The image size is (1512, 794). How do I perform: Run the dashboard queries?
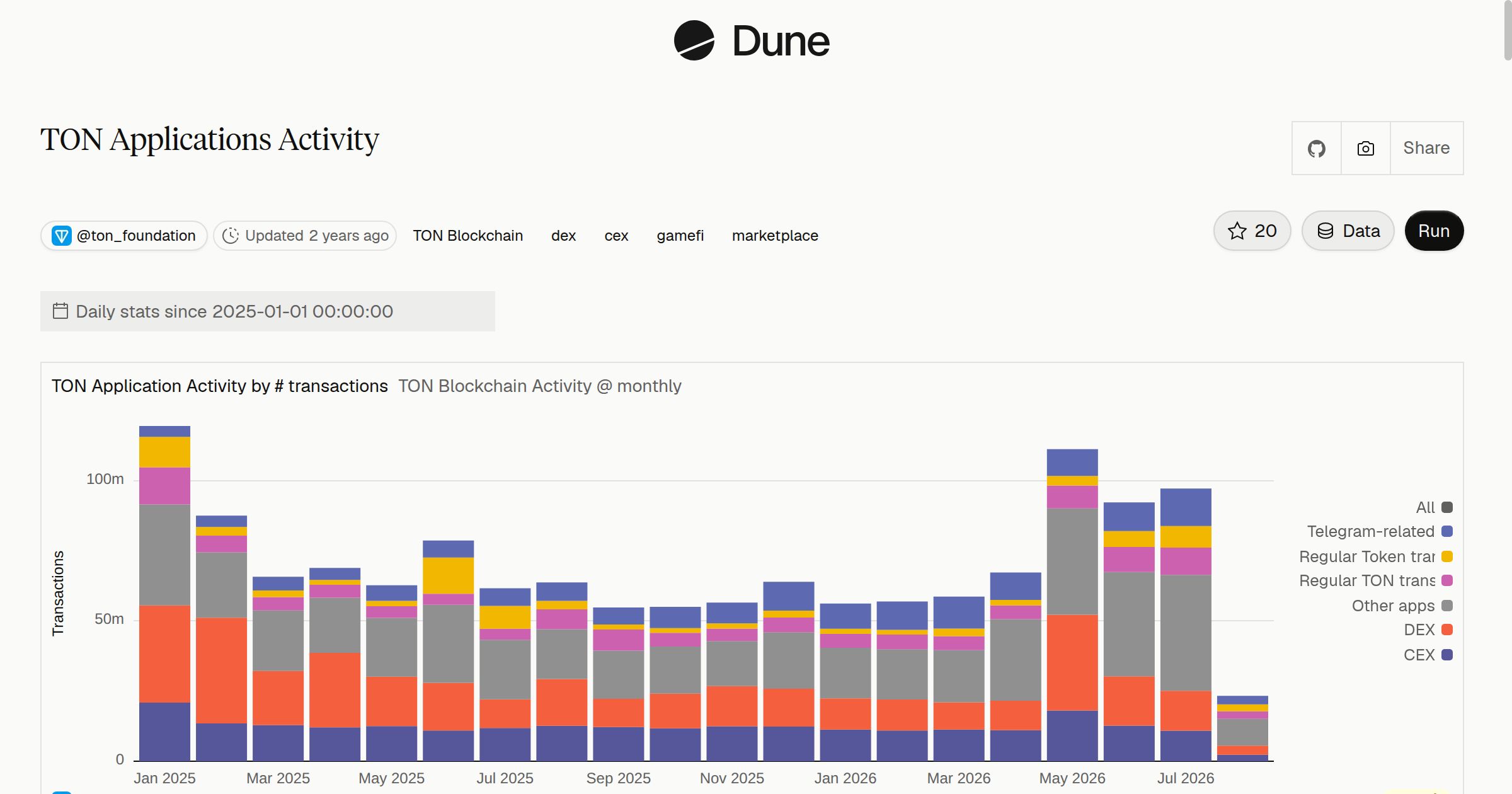coord(1434,231)
